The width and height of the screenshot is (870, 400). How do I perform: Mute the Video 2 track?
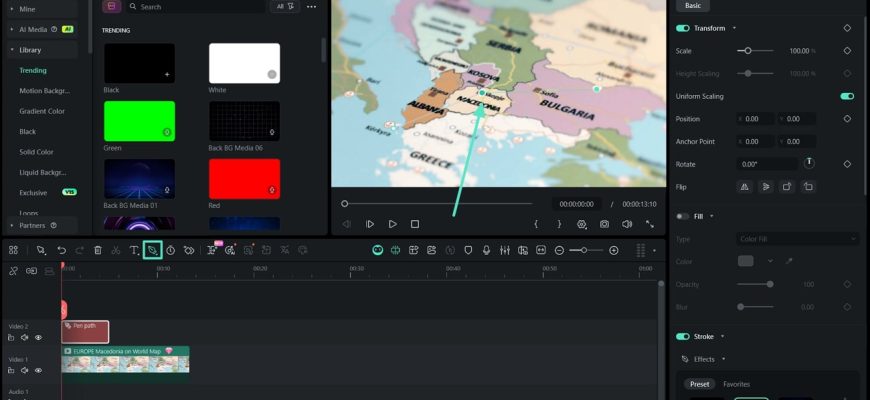[x=24, y=337]
